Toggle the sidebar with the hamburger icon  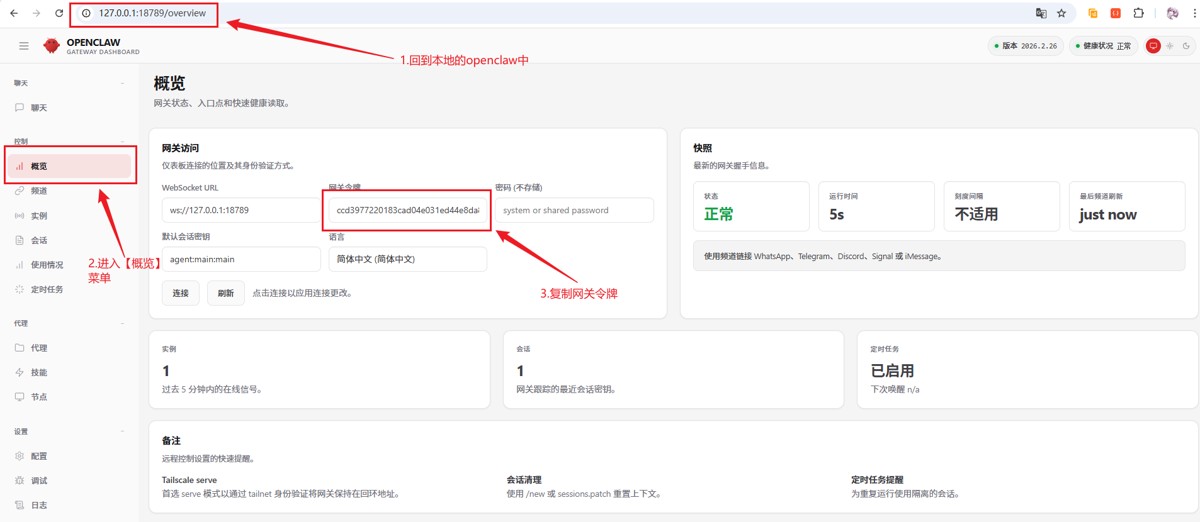(24, 46)
